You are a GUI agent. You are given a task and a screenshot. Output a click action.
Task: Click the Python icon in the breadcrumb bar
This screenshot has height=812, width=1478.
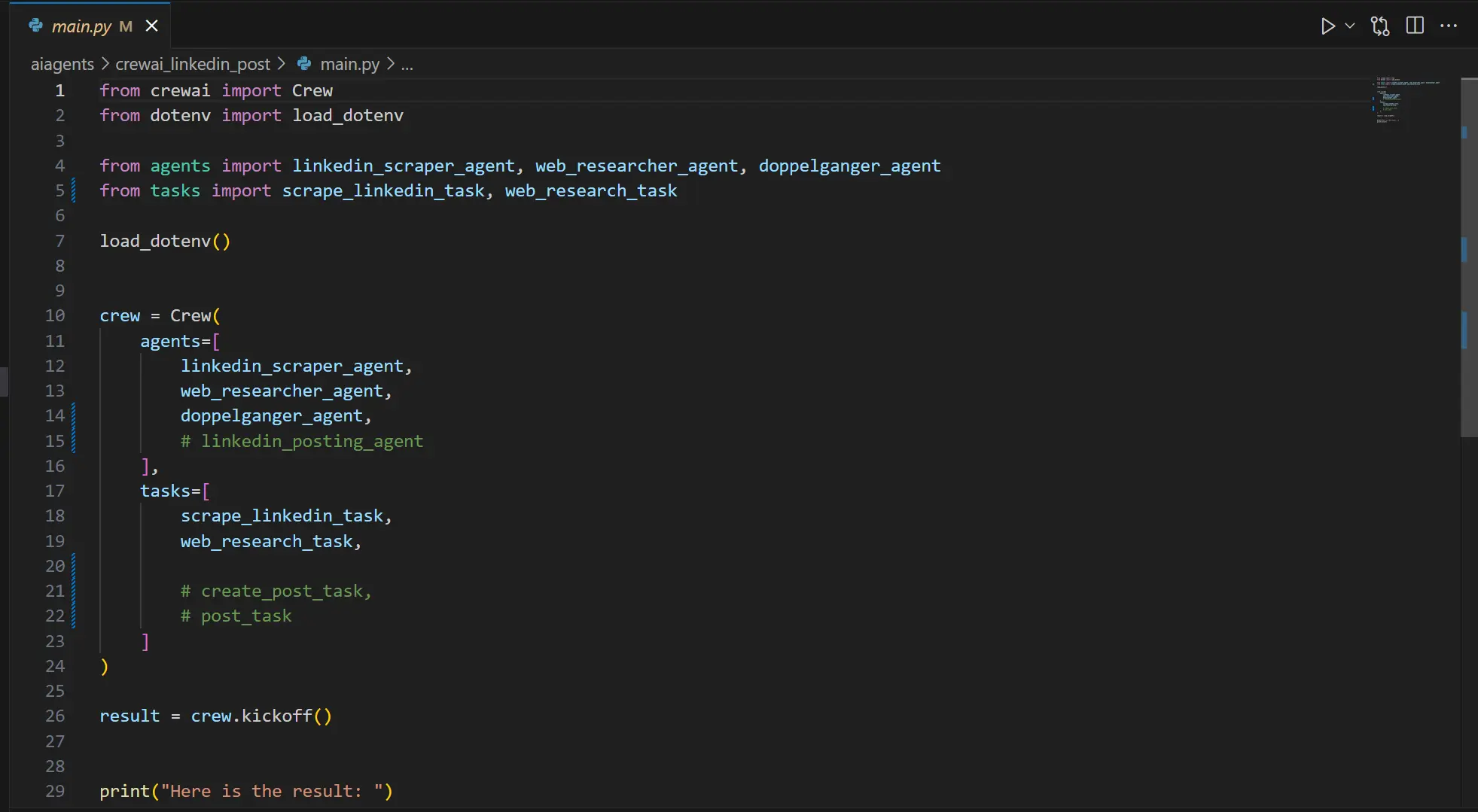[x=303, y=64]
